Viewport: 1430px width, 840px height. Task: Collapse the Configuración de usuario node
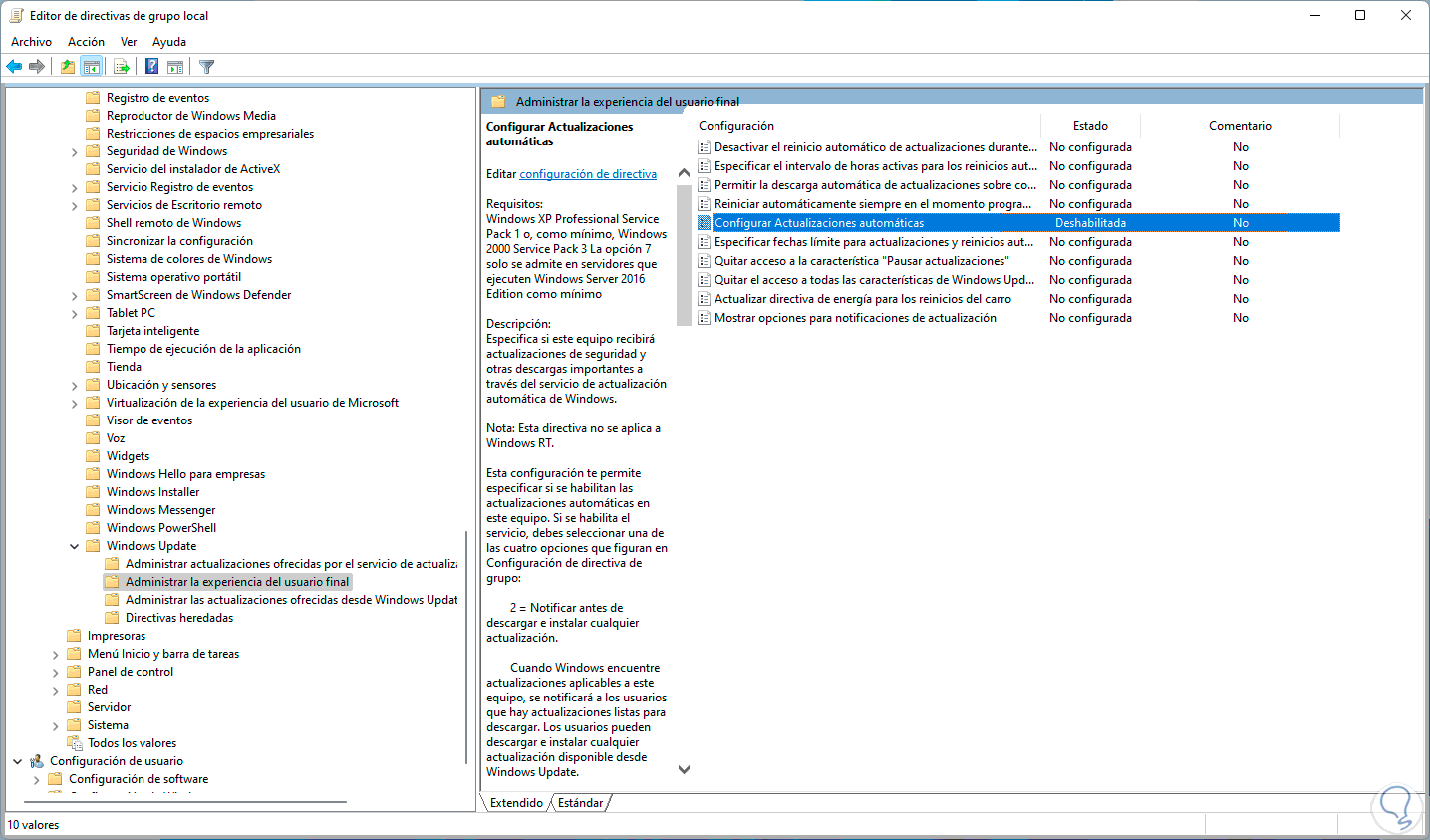pyautogui.click(x=18, y=761)
